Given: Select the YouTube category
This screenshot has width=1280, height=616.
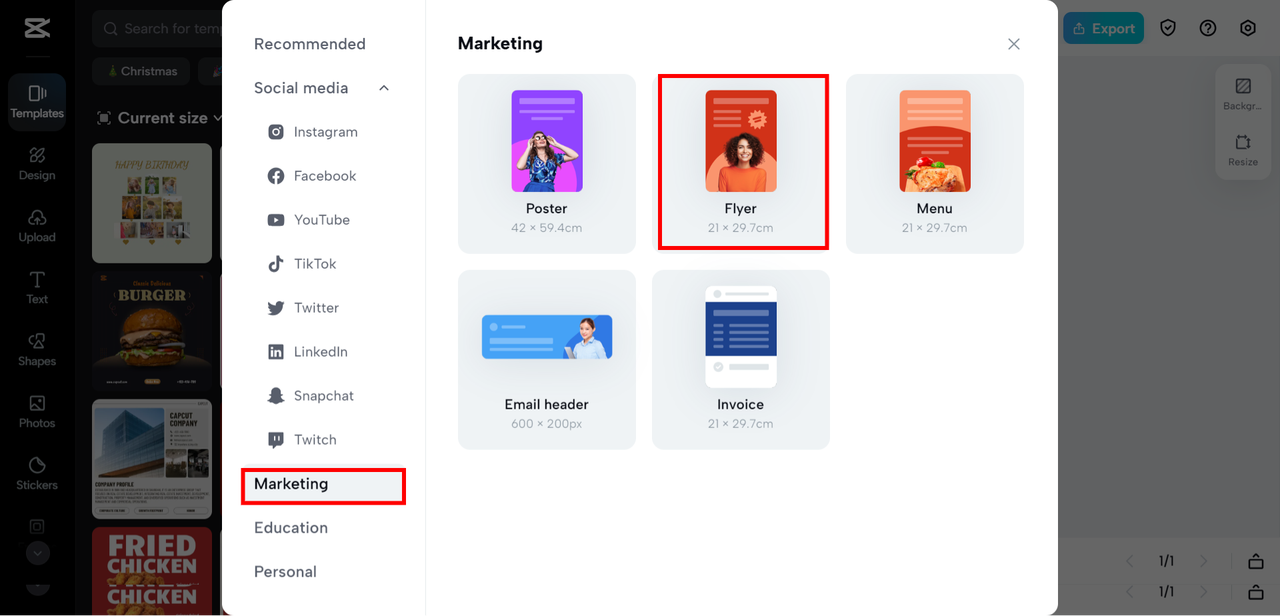Looking at the screenshot, I should 321,220.
